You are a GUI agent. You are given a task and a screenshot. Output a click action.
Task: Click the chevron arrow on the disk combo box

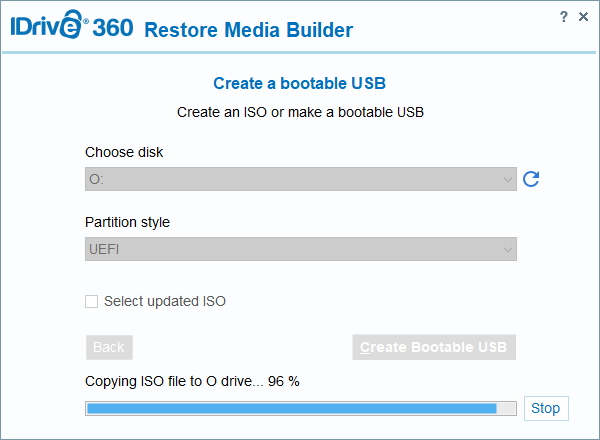point(508,179)
